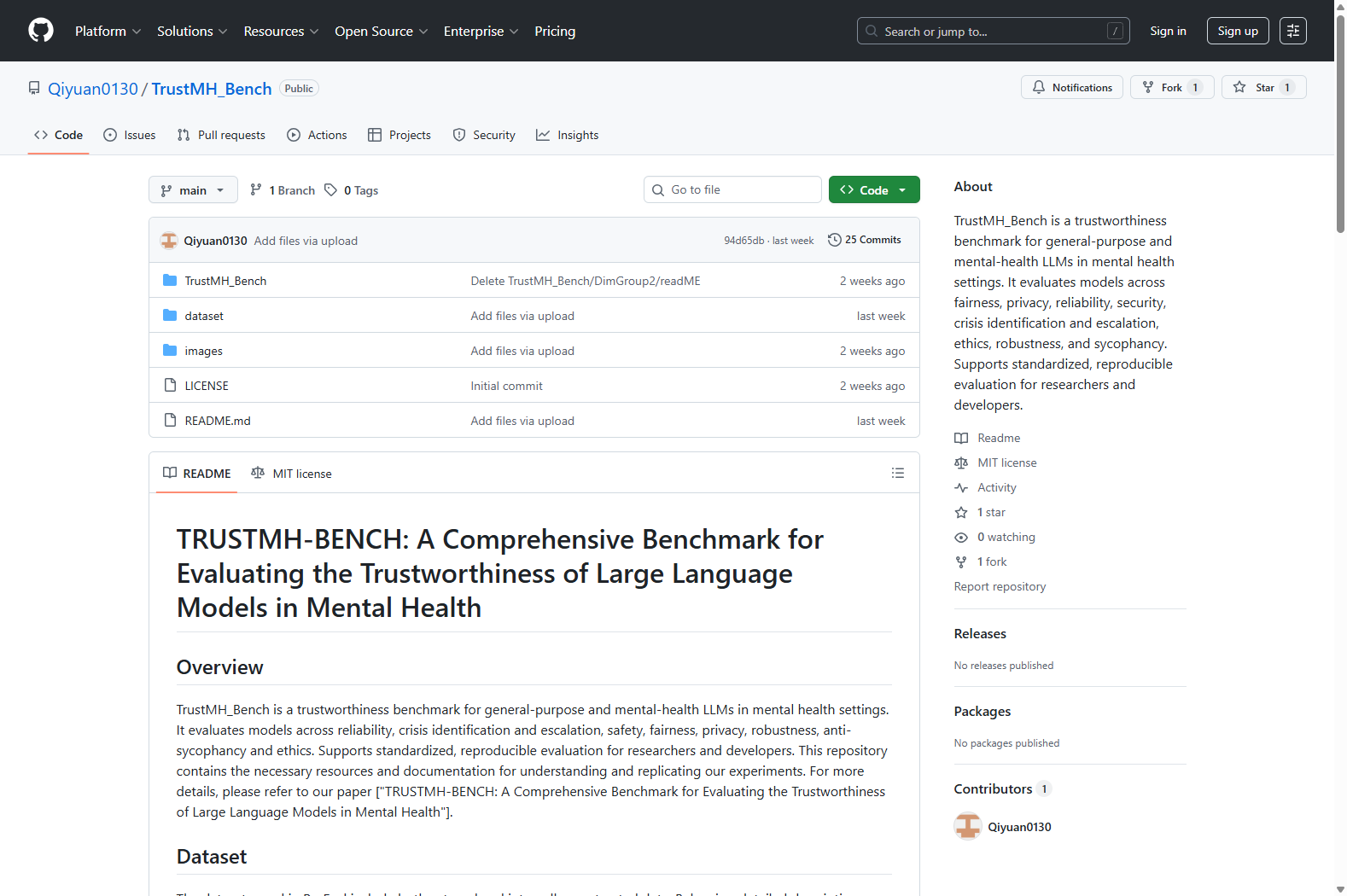Expand the Platform menu

(x=108, y=31)
